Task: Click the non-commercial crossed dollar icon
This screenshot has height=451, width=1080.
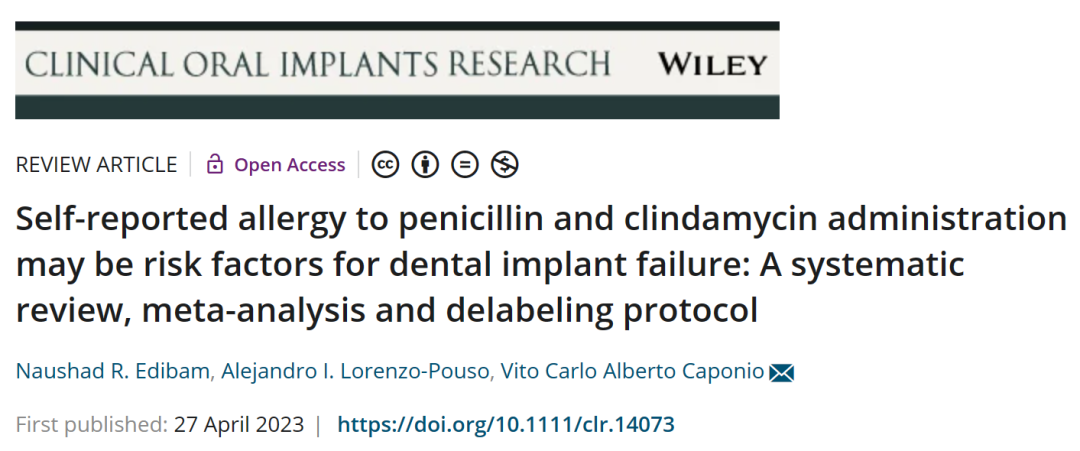Action: click(505, 165)
